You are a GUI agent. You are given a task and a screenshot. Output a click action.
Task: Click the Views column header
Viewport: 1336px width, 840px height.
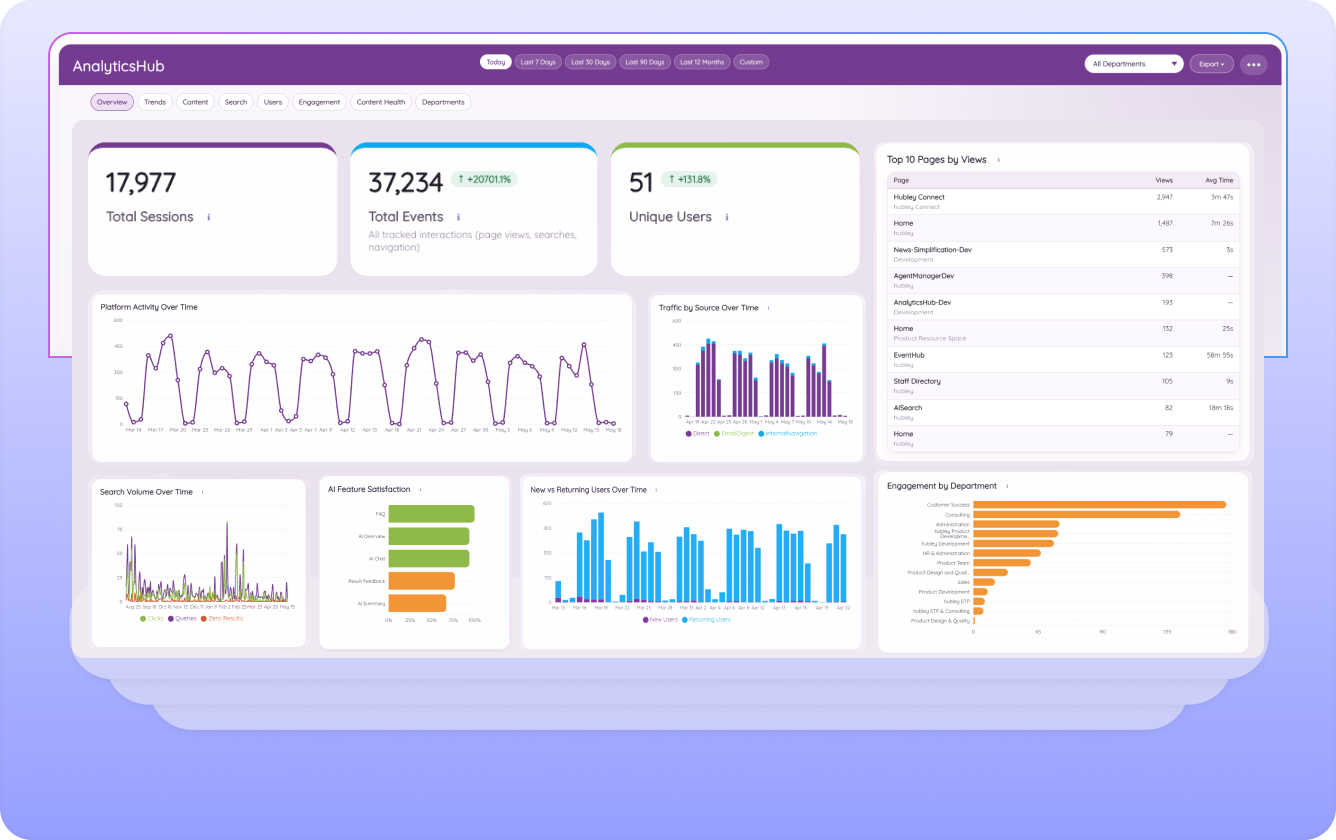pos(1164,180)
